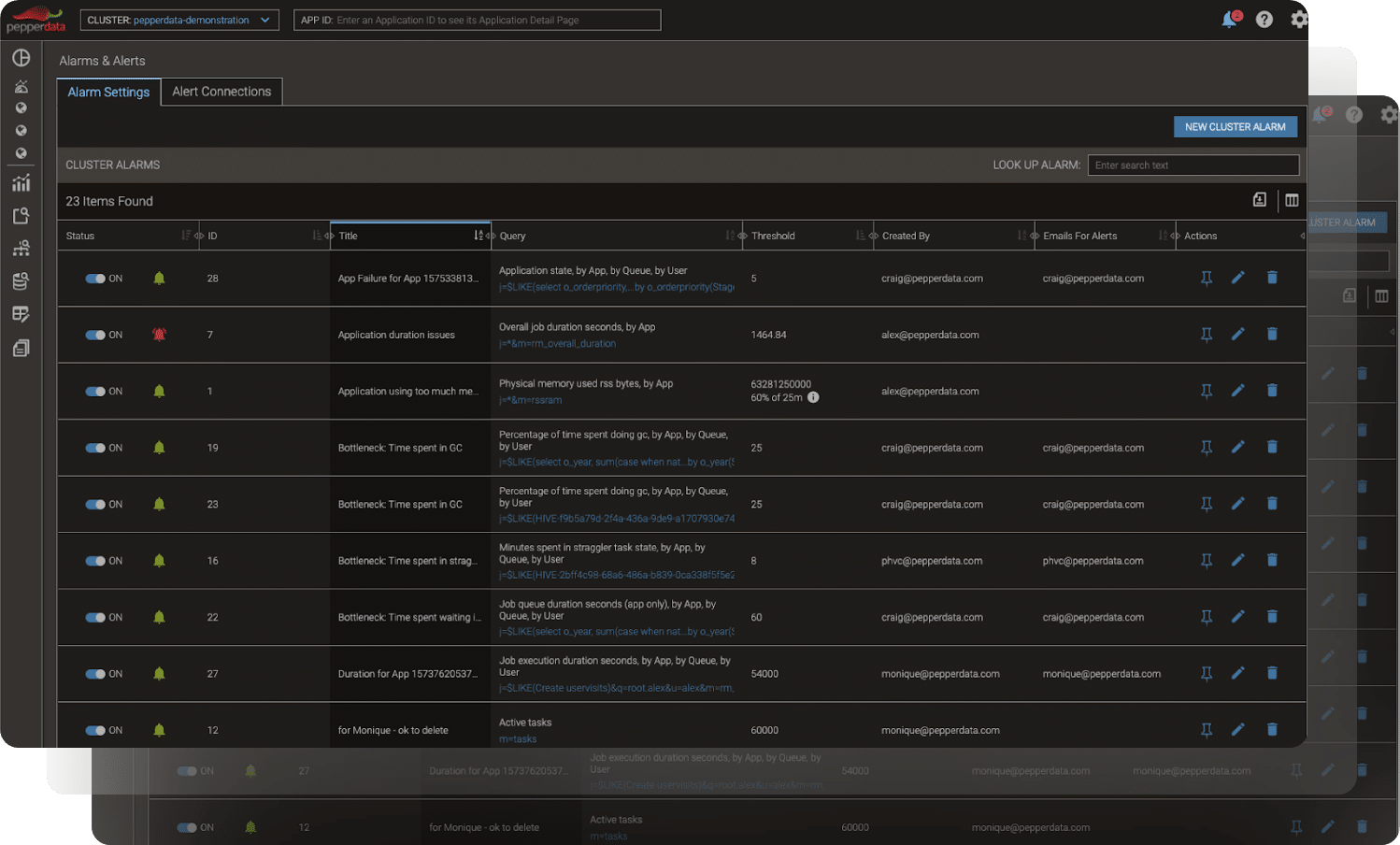
Task: Click the help icon in background window
Action: [1354, 115]
